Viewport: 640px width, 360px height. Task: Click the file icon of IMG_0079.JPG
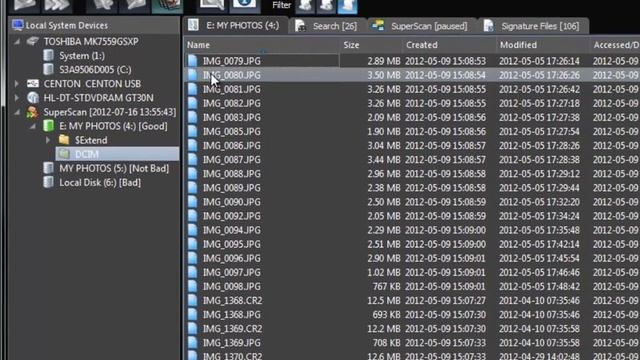pyautogui.click(x=193, y=61)
